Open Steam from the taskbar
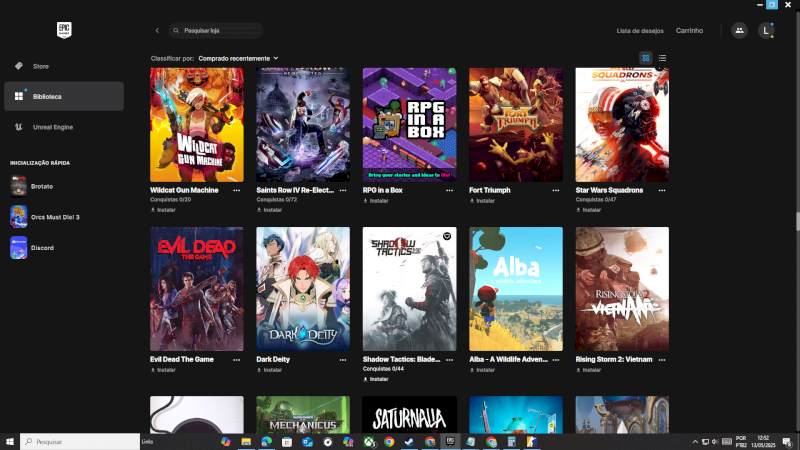The height and width of the screenshot is (450, 800). [409, 442]
